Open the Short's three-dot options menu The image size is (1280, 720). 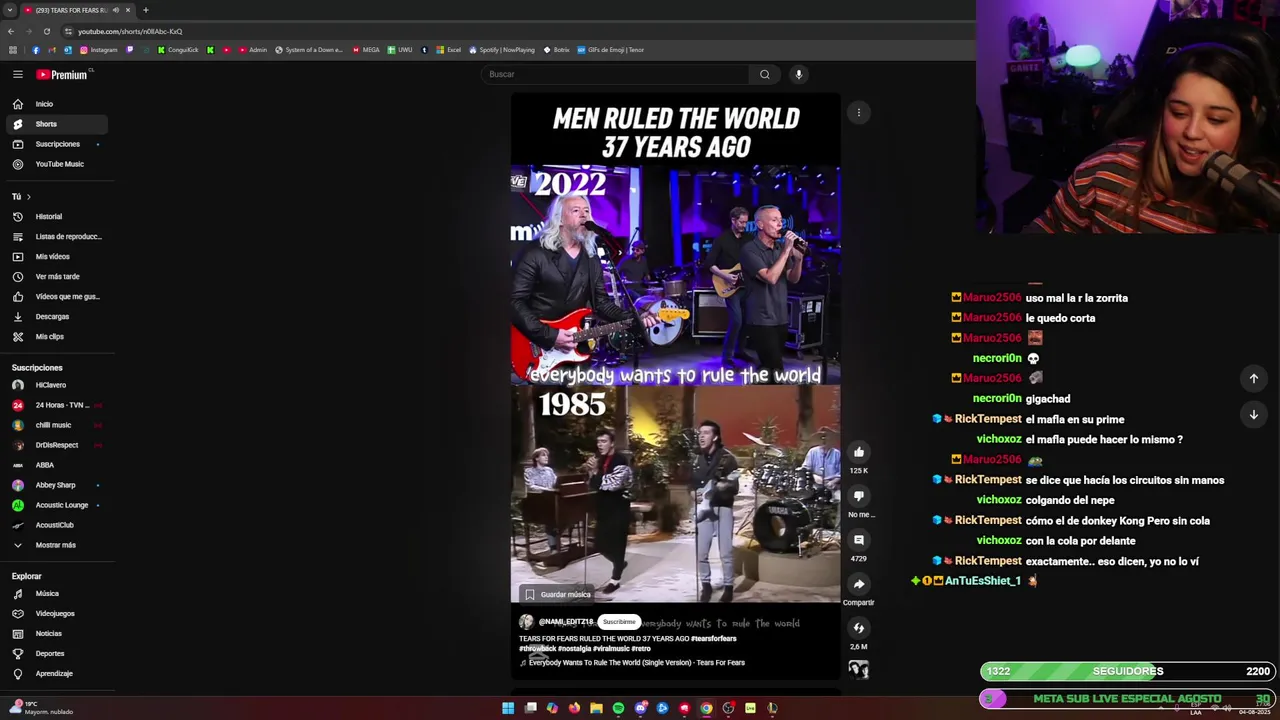pos(858,113)
